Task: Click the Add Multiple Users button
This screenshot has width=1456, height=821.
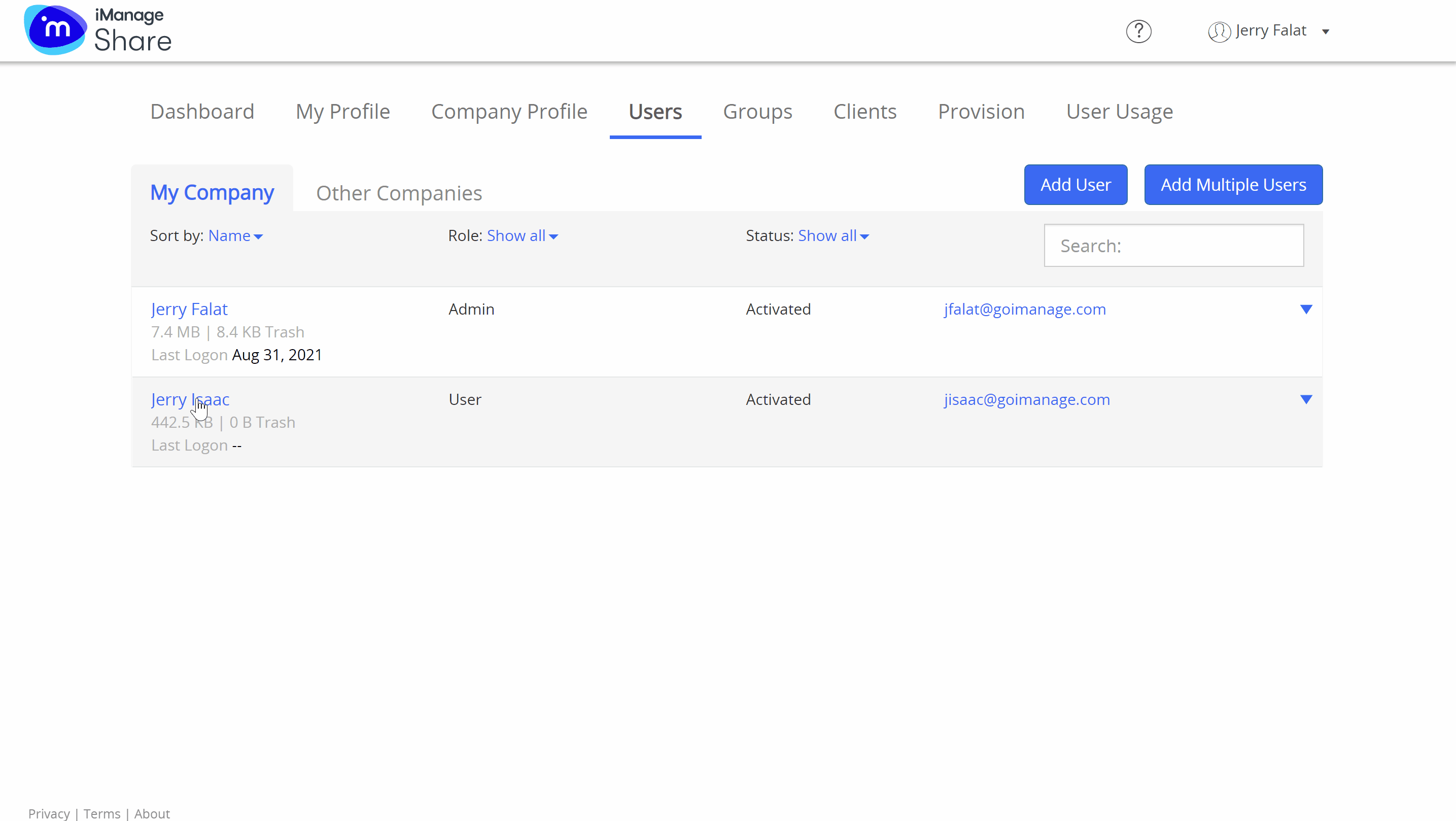Action: click(1233, 185)
